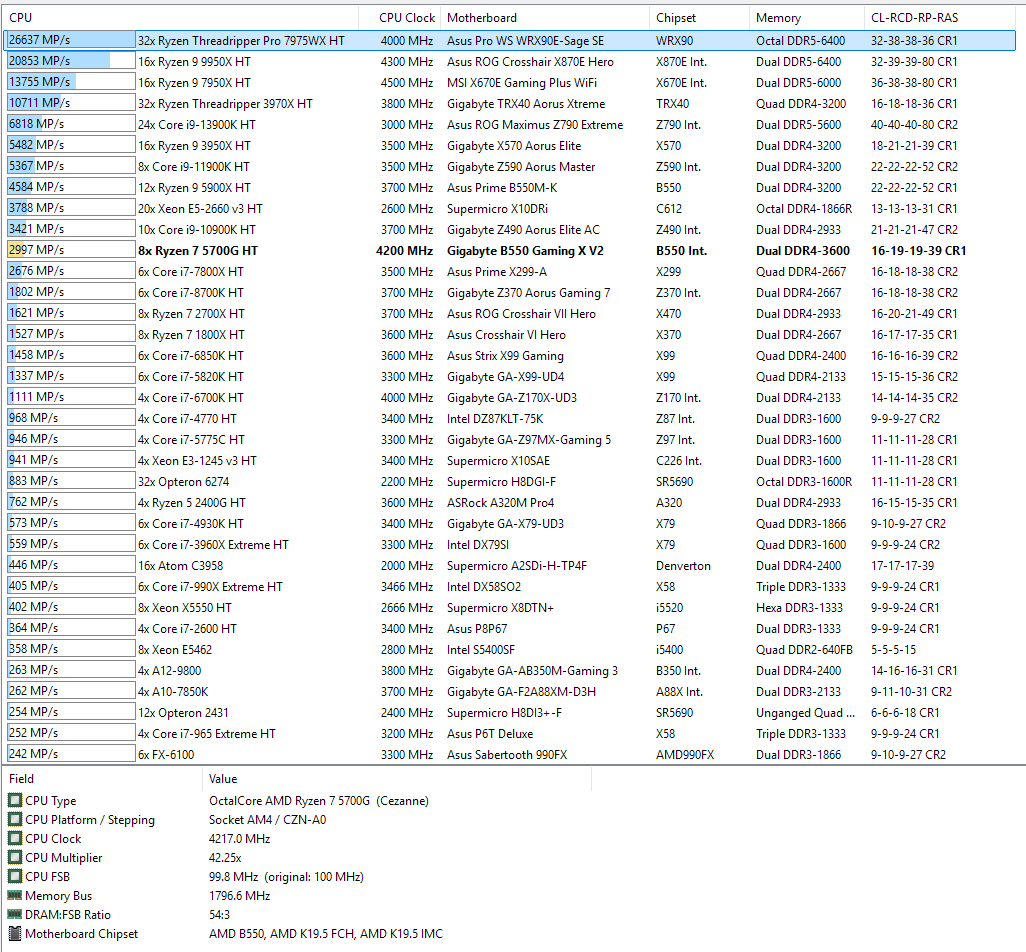Select row 4x A10-7850K
The width and height of the screenshot is (1026, 952).
509,692
